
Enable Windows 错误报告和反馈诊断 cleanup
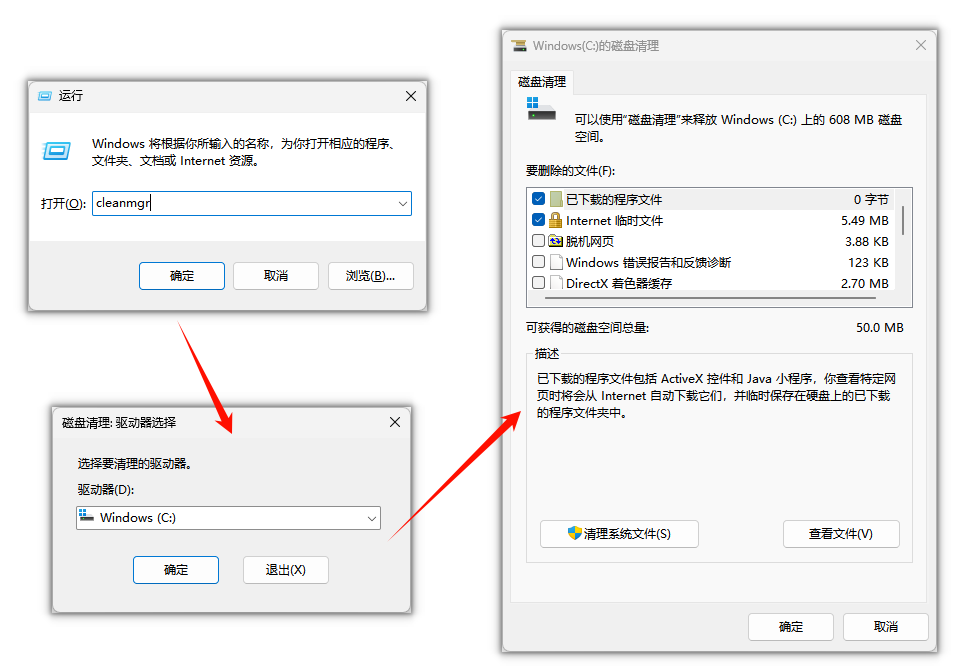538,261
